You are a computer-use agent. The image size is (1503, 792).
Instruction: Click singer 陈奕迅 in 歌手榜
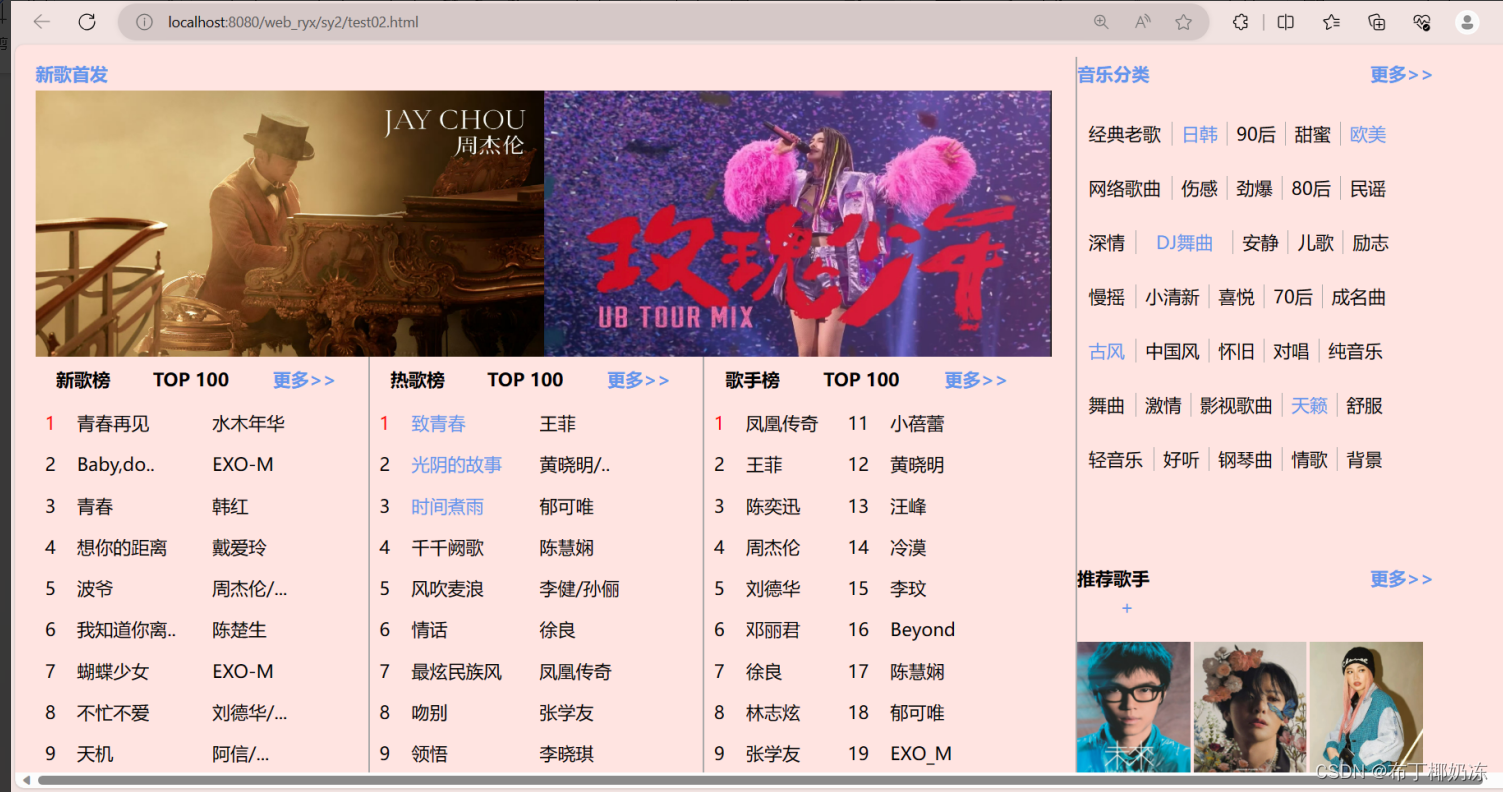[773, 507]
